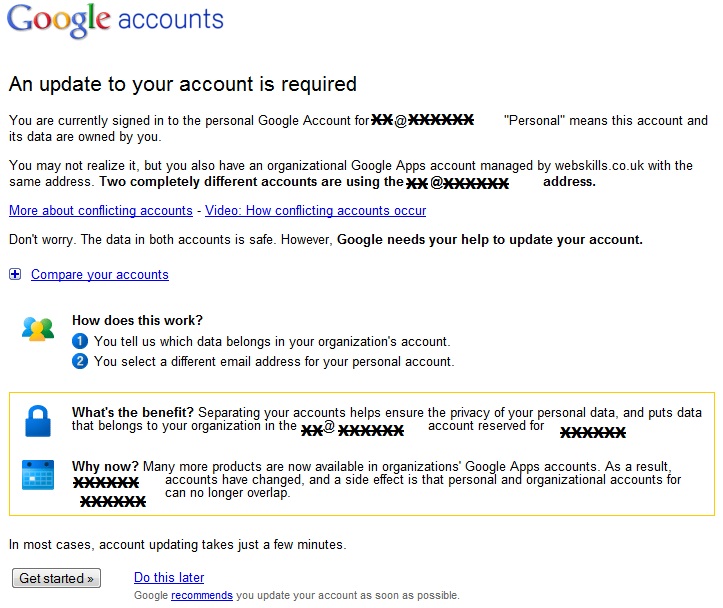The height and width of the screenshot is (608, 723).
Task: Open Compare your accounts link
Action: [100, 275]
